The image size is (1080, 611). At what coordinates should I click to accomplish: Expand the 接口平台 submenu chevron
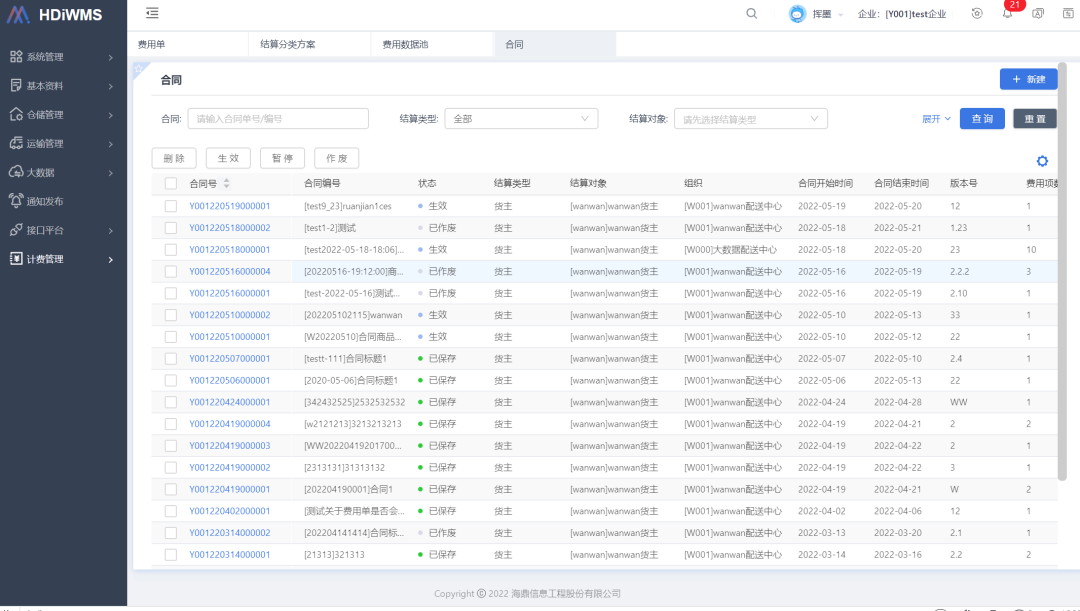(110, 231)
